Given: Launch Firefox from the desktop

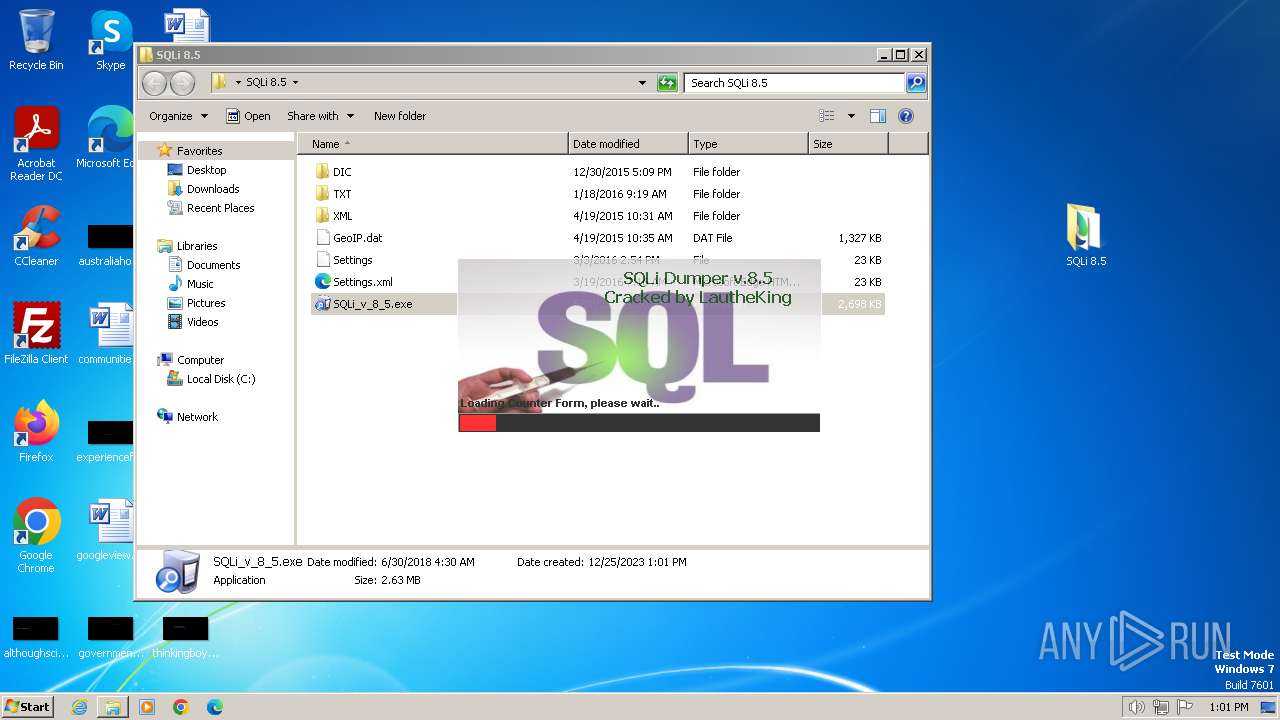Looking at the screenshot, I should click(36, 432).
